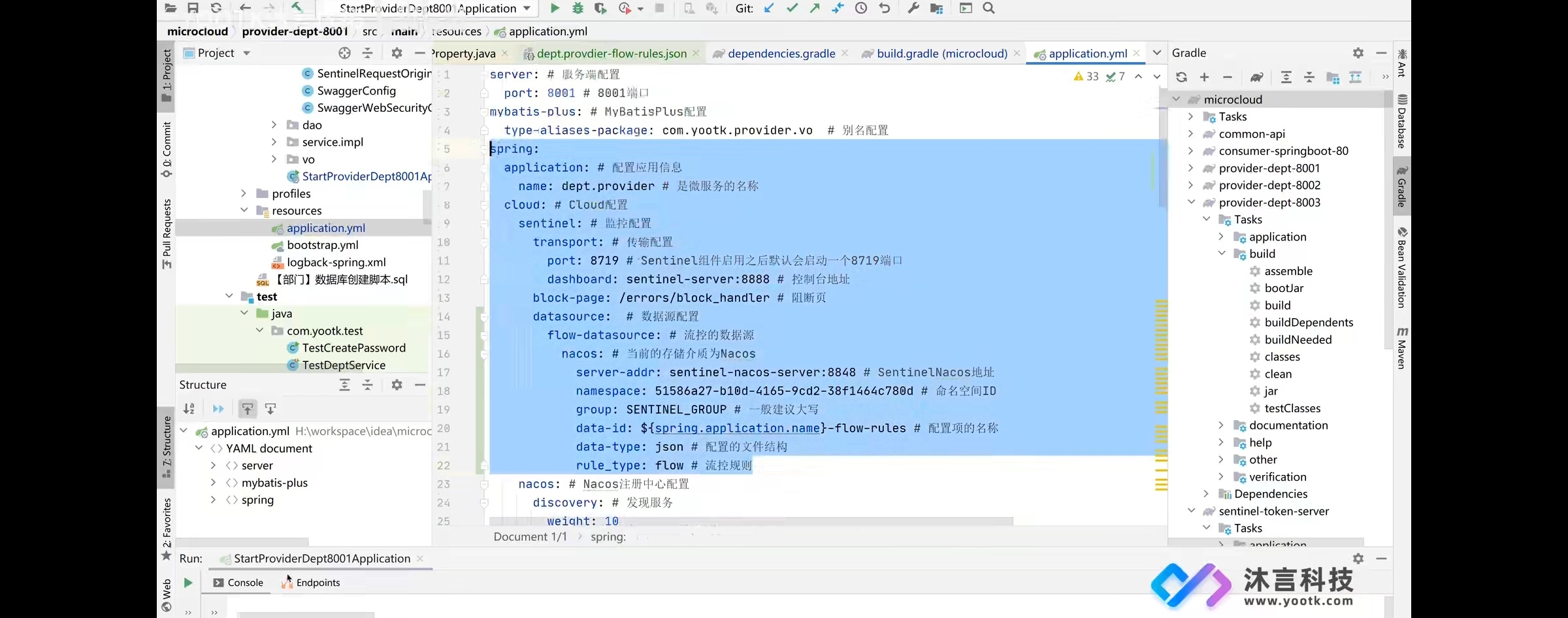Show Git history with clock icon
This screenshot has width=1568, height=618.
point(861,8)
